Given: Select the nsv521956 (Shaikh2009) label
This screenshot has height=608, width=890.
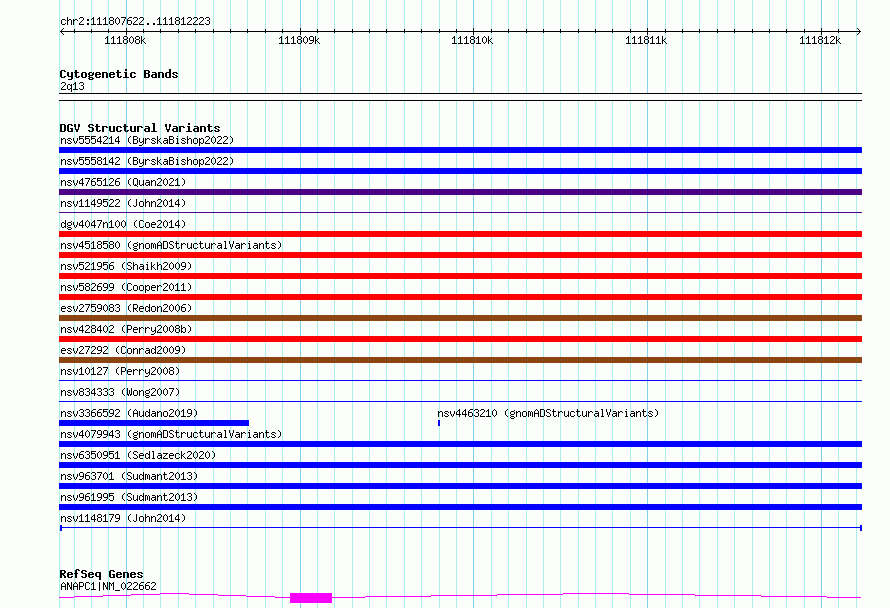Looking at the screenshot, I should (x=126, y=266).
